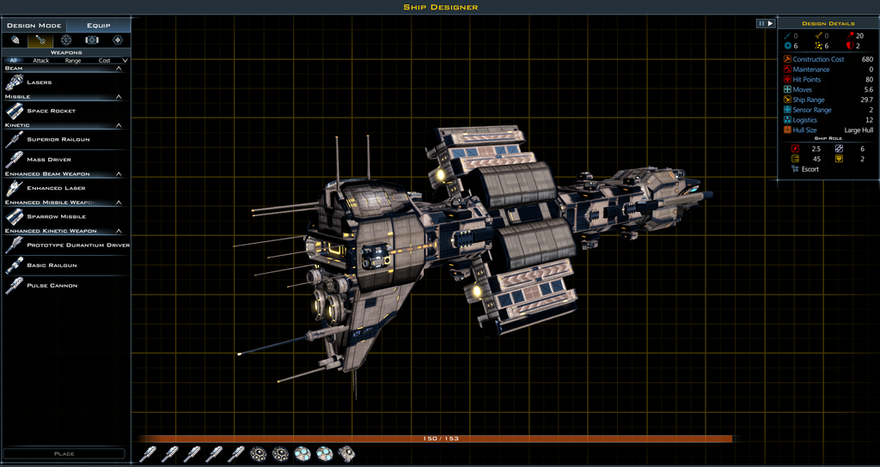Collapse the Enhanced Beam Weapon section
This screenshot has height=467, width=880.
tap(119, 174)
